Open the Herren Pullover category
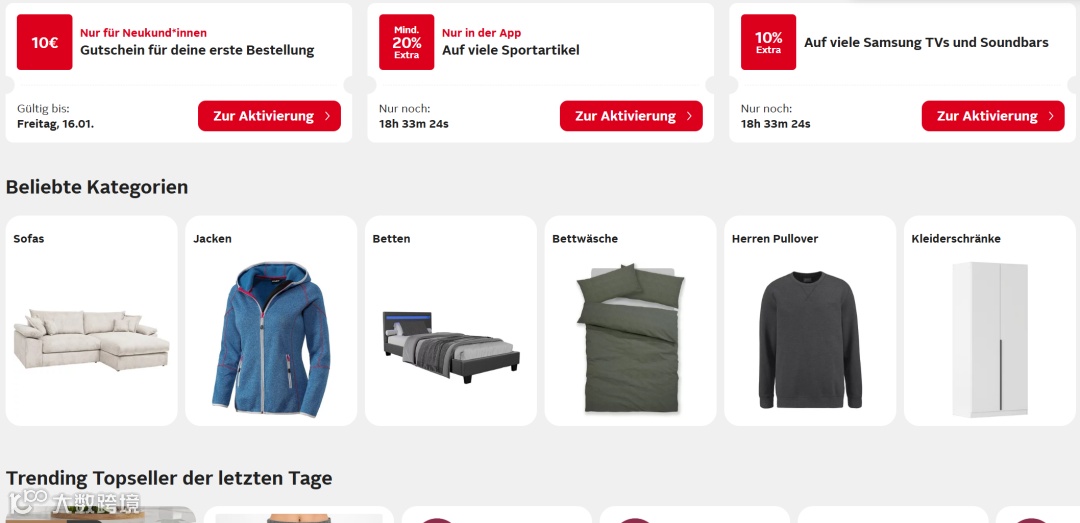 (x=810, y=320)
